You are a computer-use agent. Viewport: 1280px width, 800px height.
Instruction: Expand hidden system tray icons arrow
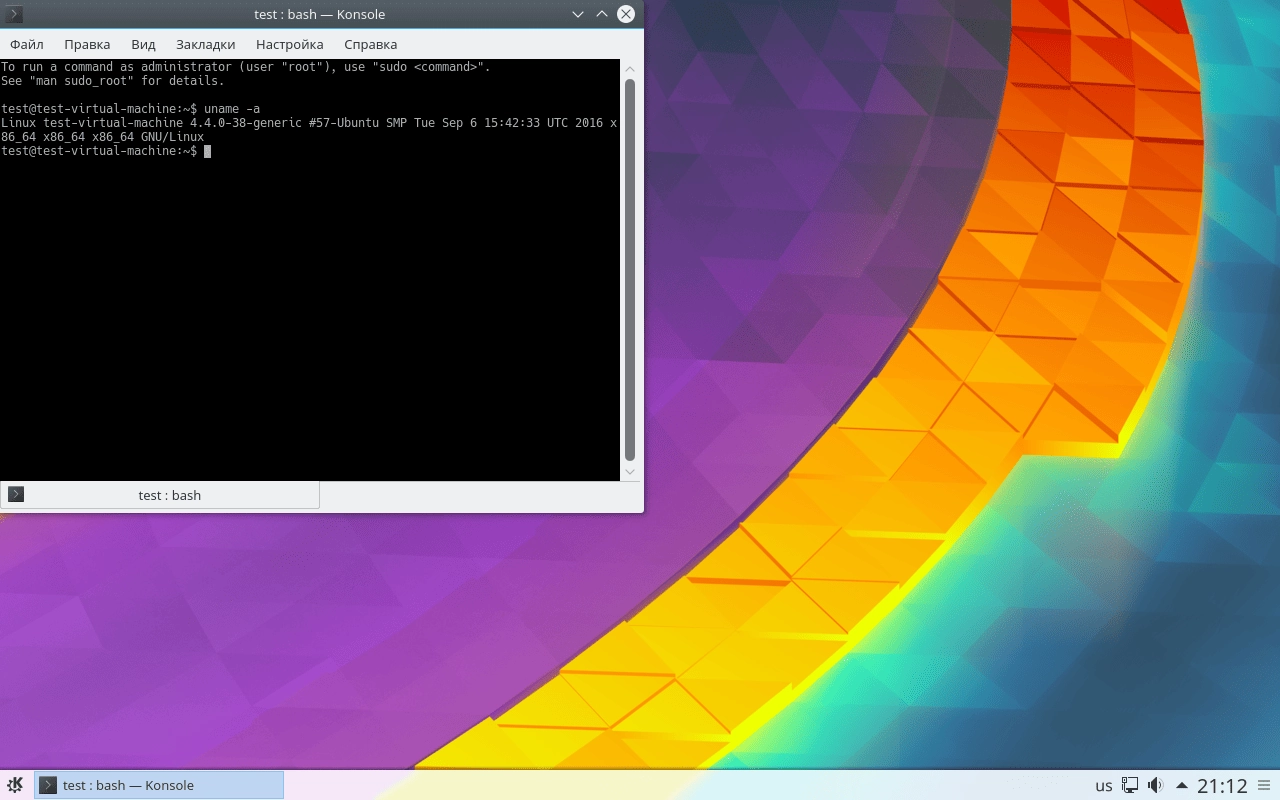tap(1182, 785)
